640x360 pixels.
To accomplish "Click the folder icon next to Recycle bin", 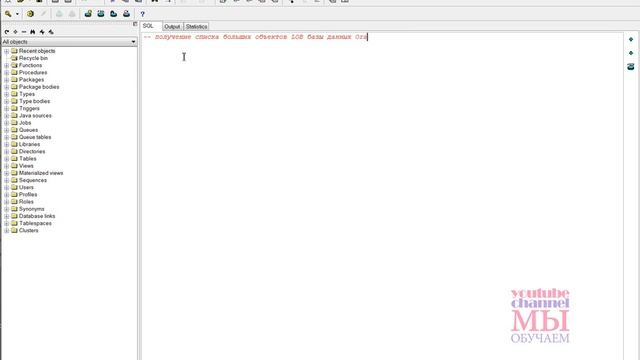I will (14, 58).
